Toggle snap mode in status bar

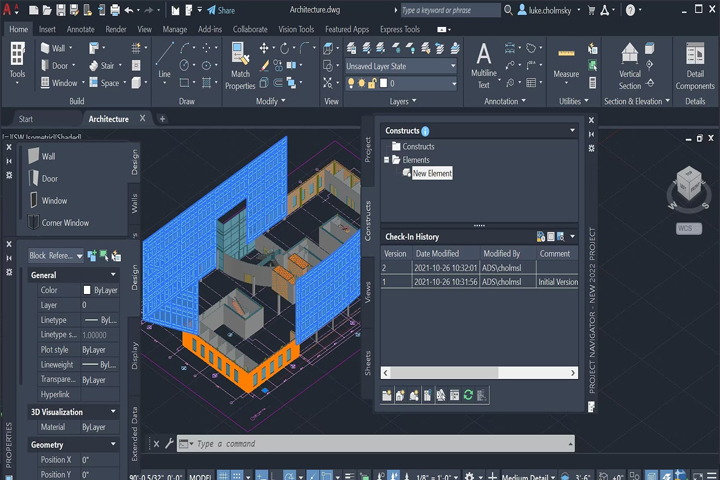pyautogui.click(x=237, y=476)
